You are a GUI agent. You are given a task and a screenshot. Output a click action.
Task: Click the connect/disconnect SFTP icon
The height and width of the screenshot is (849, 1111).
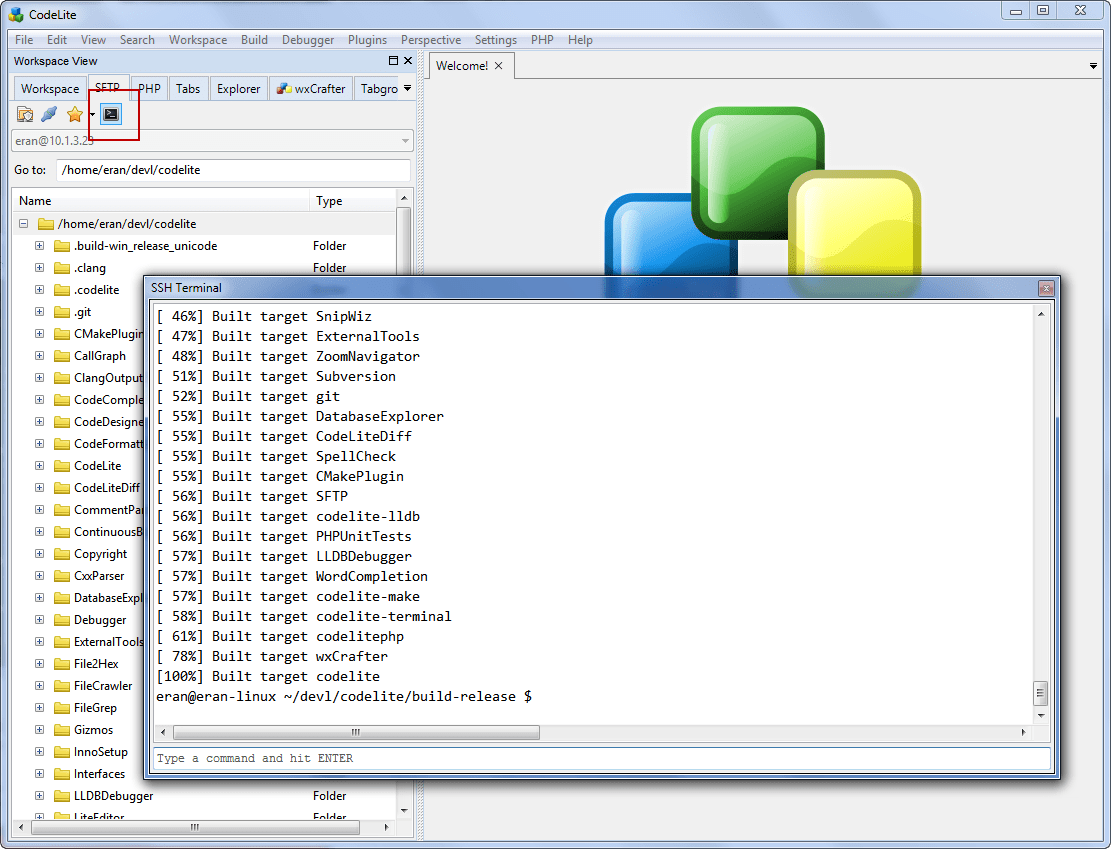pos(48,114)
